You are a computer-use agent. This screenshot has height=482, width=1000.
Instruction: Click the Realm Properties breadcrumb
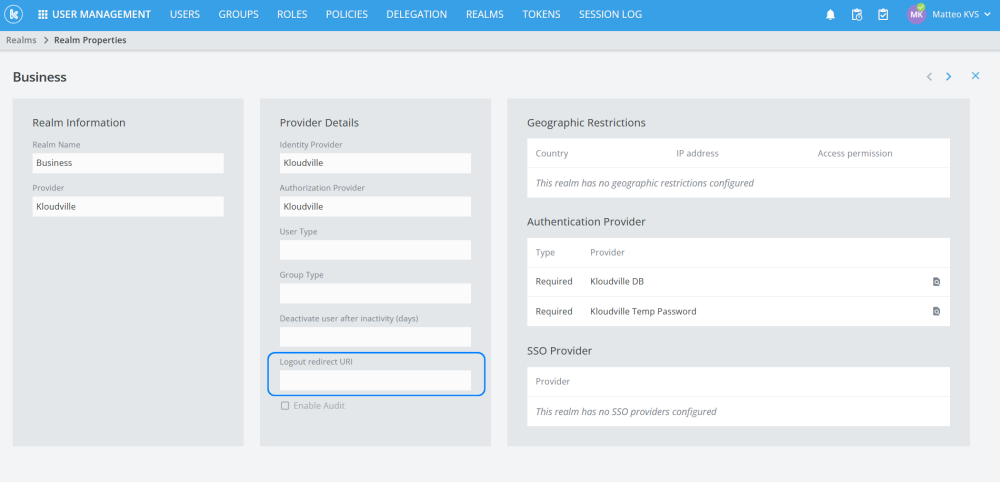(x=90, y=40)
